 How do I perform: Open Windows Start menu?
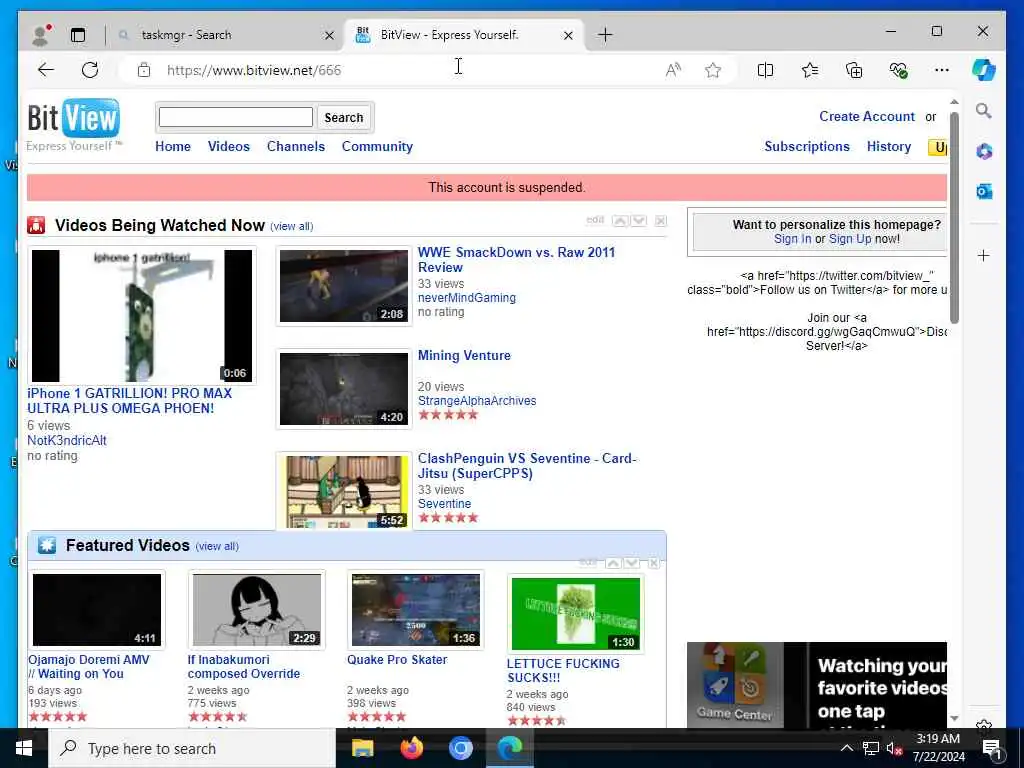point(24,748)
